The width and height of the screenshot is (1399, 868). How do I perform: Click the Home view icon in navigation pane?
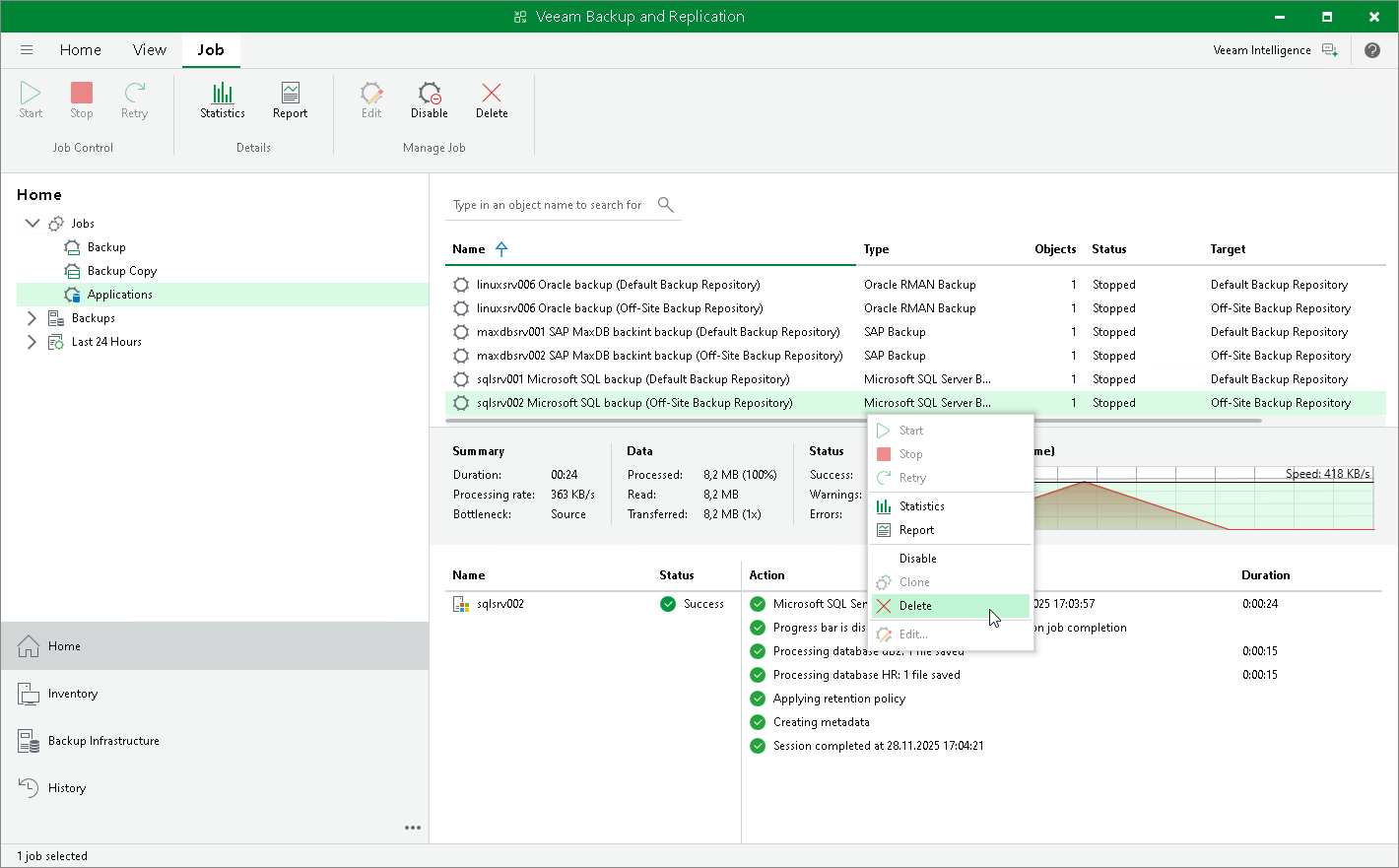coord(29,646)
